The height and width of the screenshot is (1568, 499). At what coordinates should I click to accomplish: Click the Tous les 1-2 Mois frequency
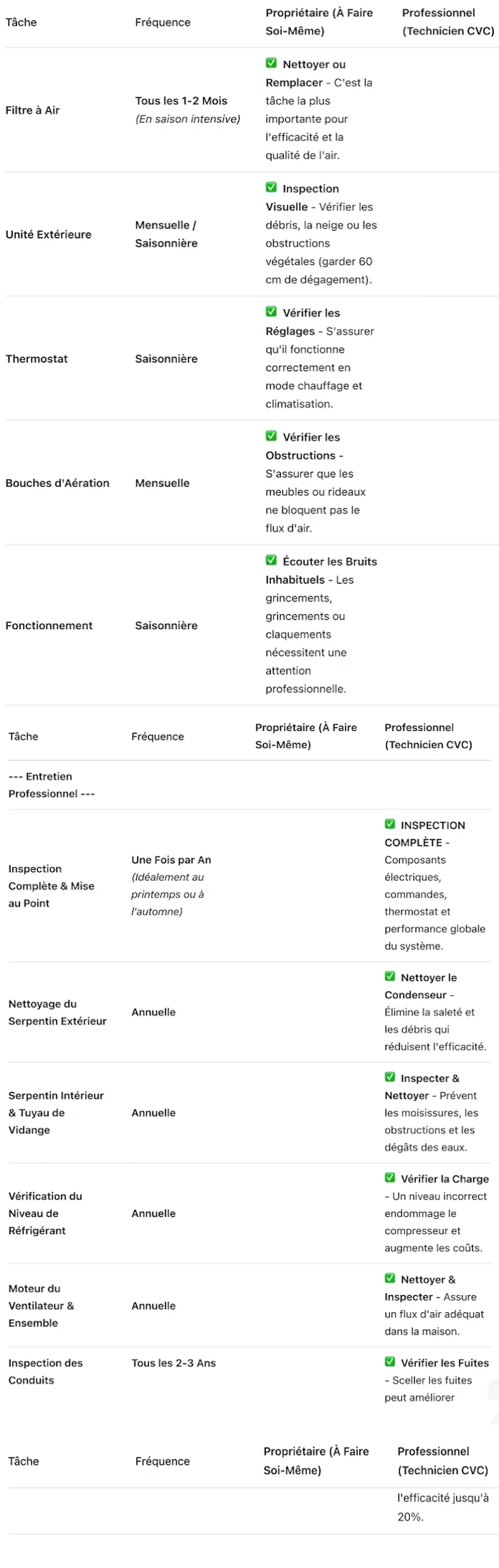tap(181, 101)
